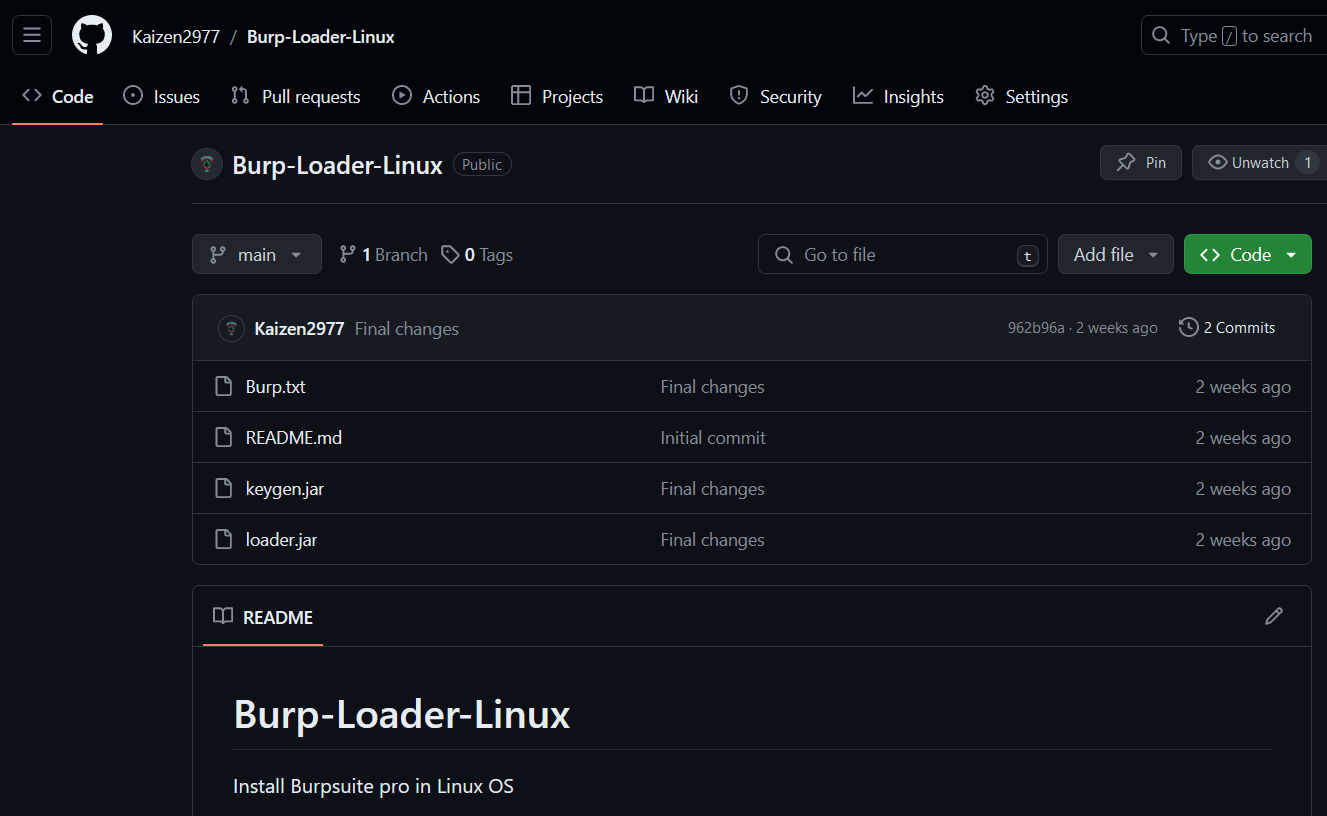Select the README tab in file viewer
Image resolution: width=1327 pixels, height=816 pixels.
(x=263, y=617)
